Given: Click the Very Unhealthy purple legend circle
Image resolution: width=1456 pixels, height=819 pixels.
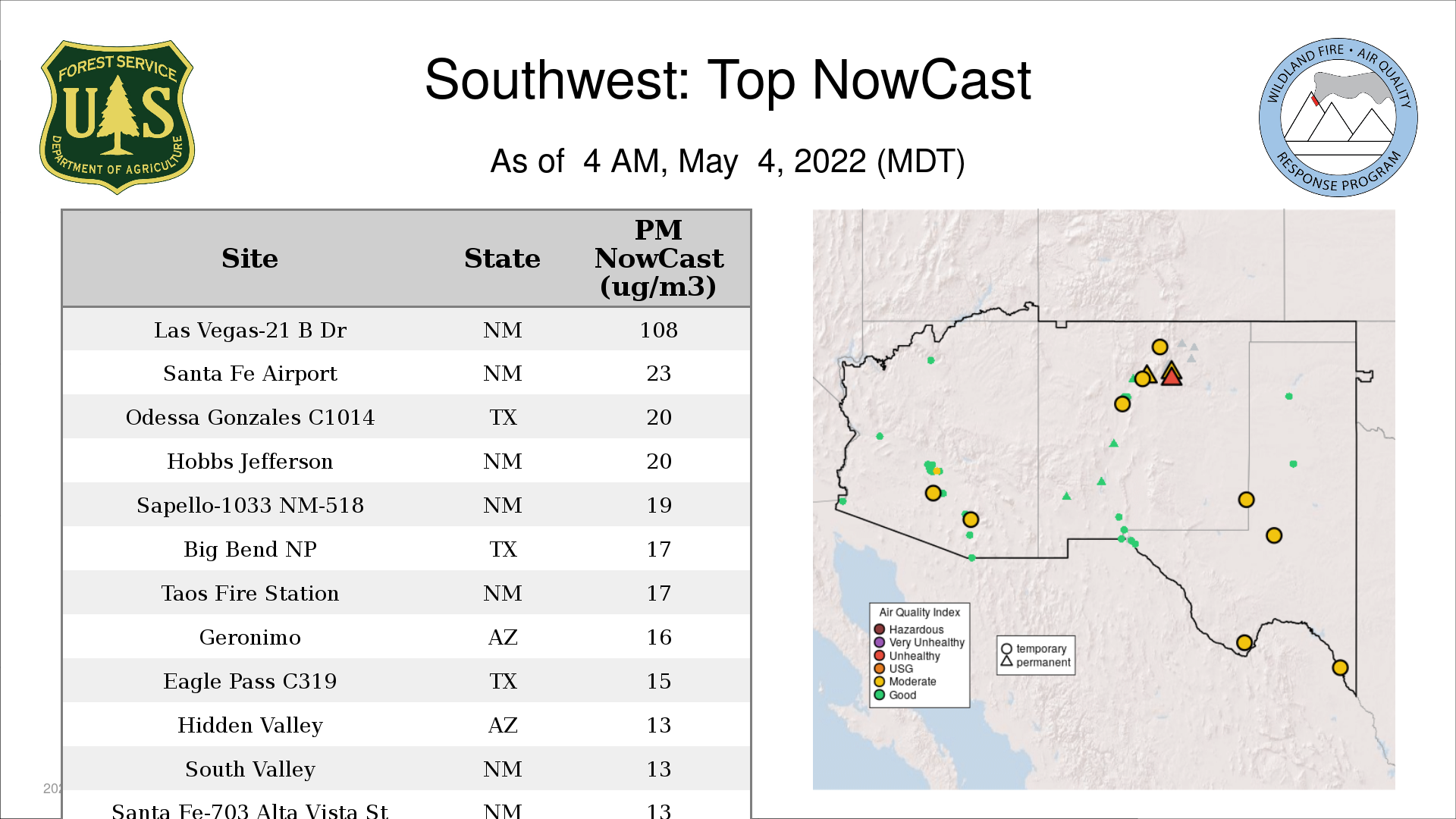Looking at the screenshot, I should coord(880,642).
